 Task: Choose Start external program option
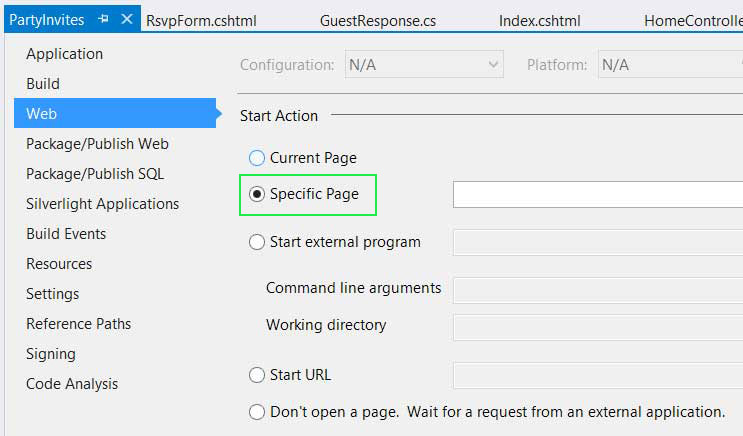point(256,242)
